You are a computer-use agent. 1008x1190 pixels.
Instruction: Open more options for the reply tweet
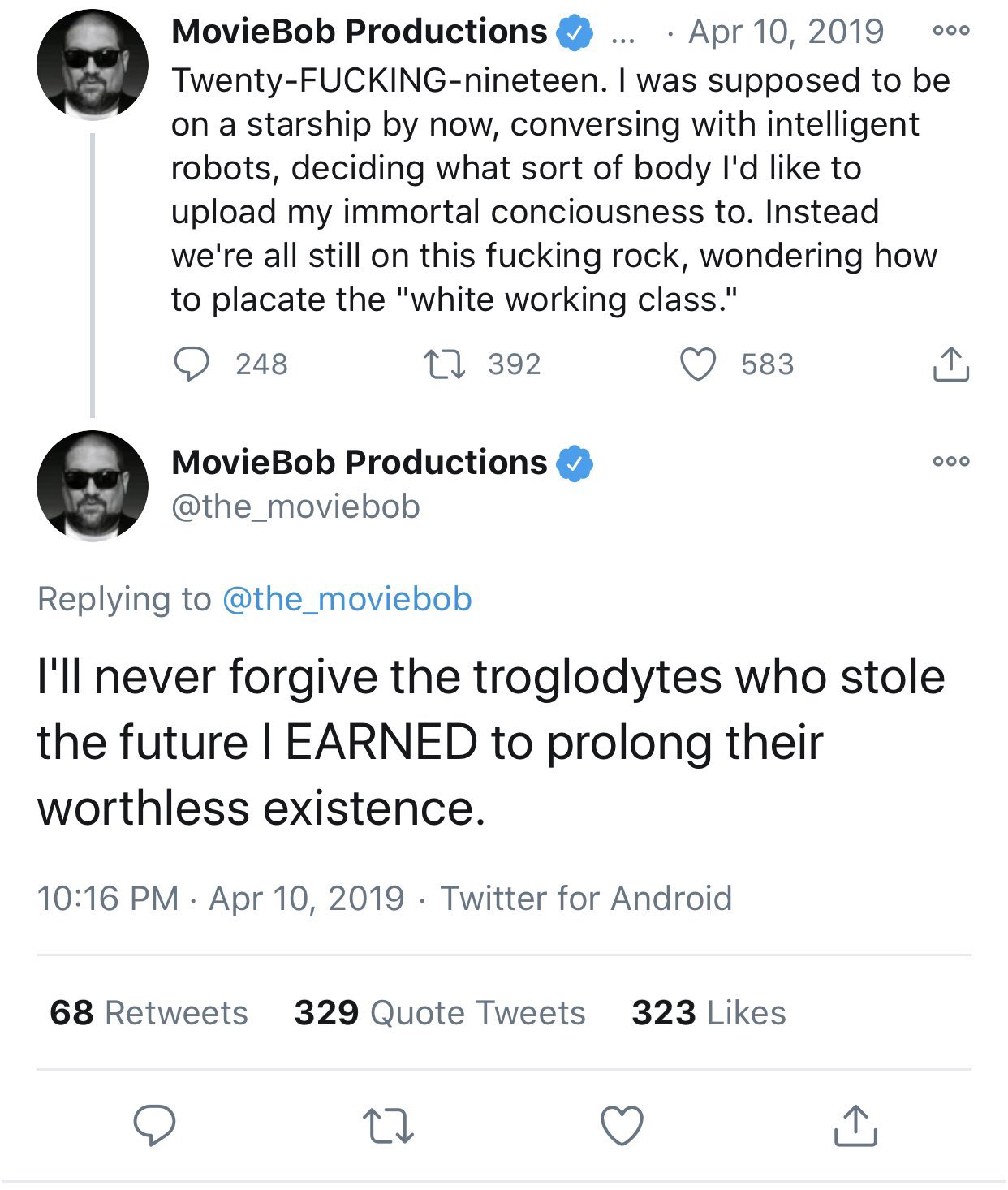951,461
